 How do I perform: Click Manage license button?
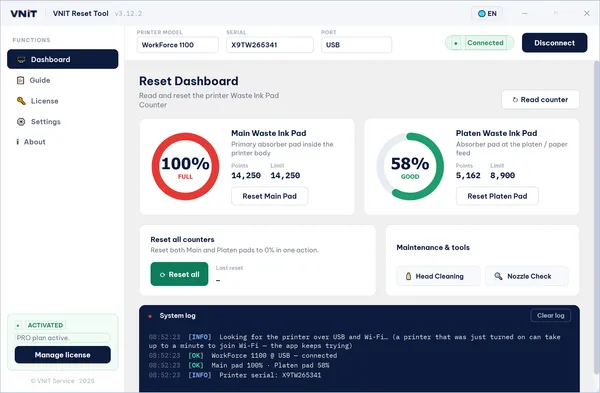(x=63, y=355)
